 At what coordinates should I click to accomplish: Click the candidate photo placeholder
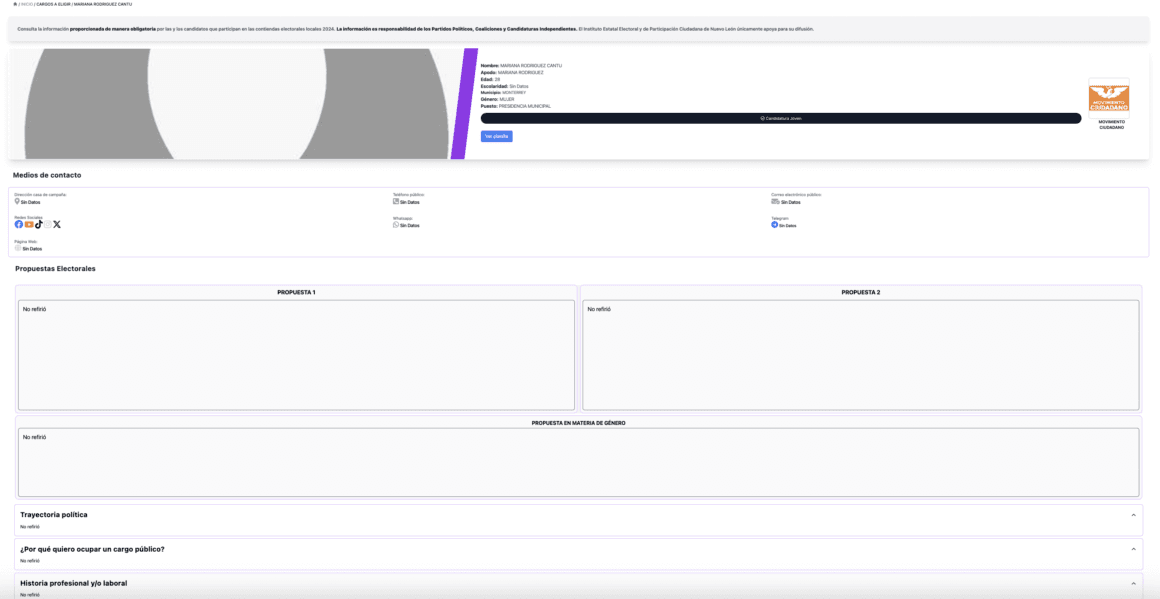tap(235, 104)
